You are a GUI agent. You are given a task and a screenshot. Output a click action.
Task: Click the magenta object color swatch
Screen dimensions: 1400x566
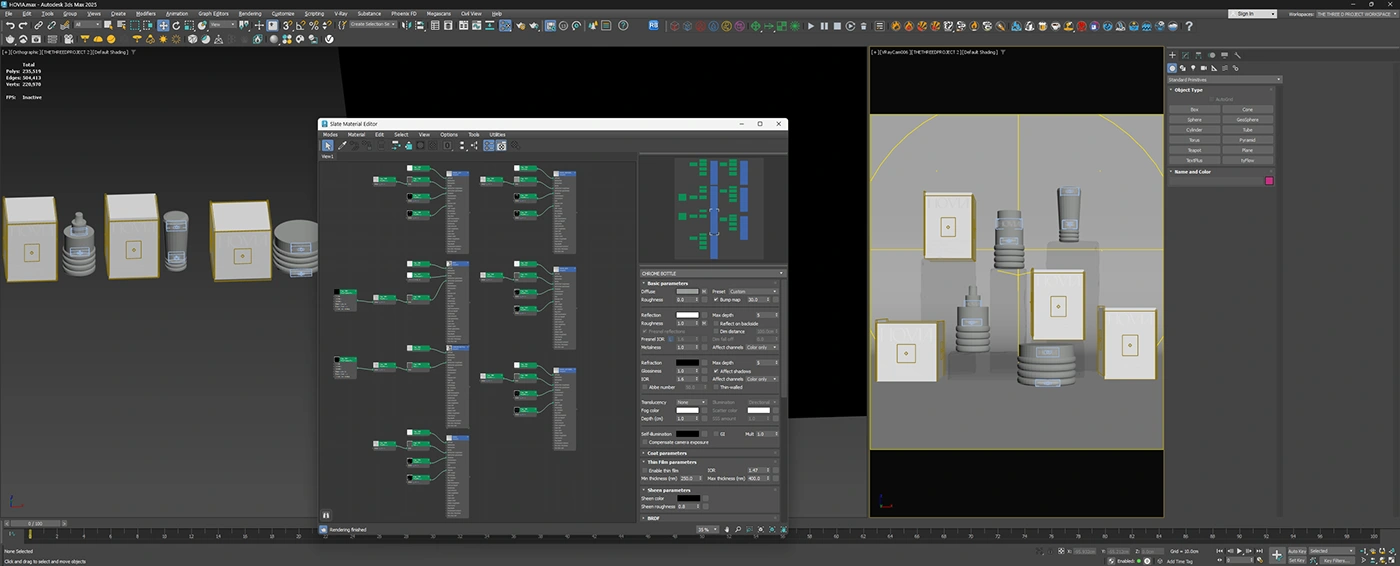click(x=1269, y=181)
